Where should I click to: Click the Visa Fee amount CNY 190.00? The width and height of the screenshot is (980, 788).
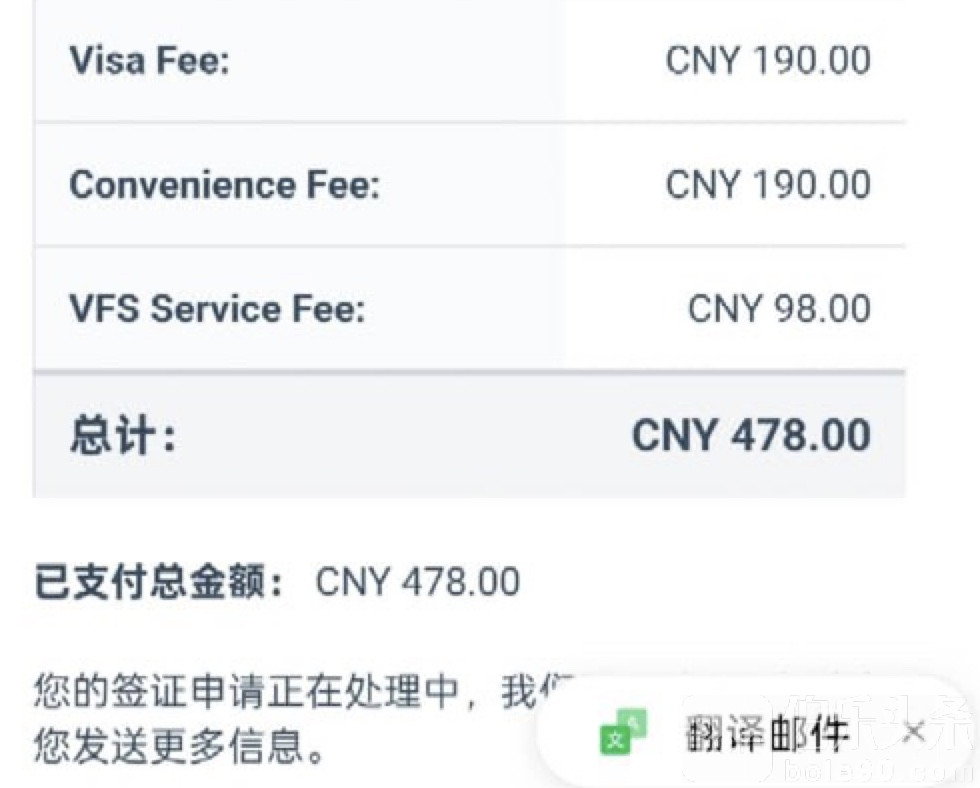pos(768,61)
